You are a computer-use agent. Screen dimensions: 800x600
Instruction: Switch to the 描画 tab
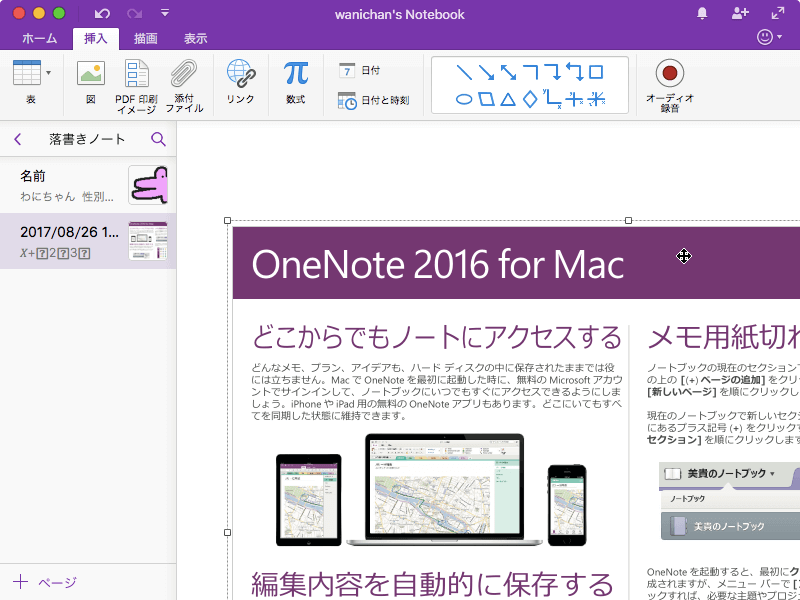pyautogui.click(x=145, y=38)
